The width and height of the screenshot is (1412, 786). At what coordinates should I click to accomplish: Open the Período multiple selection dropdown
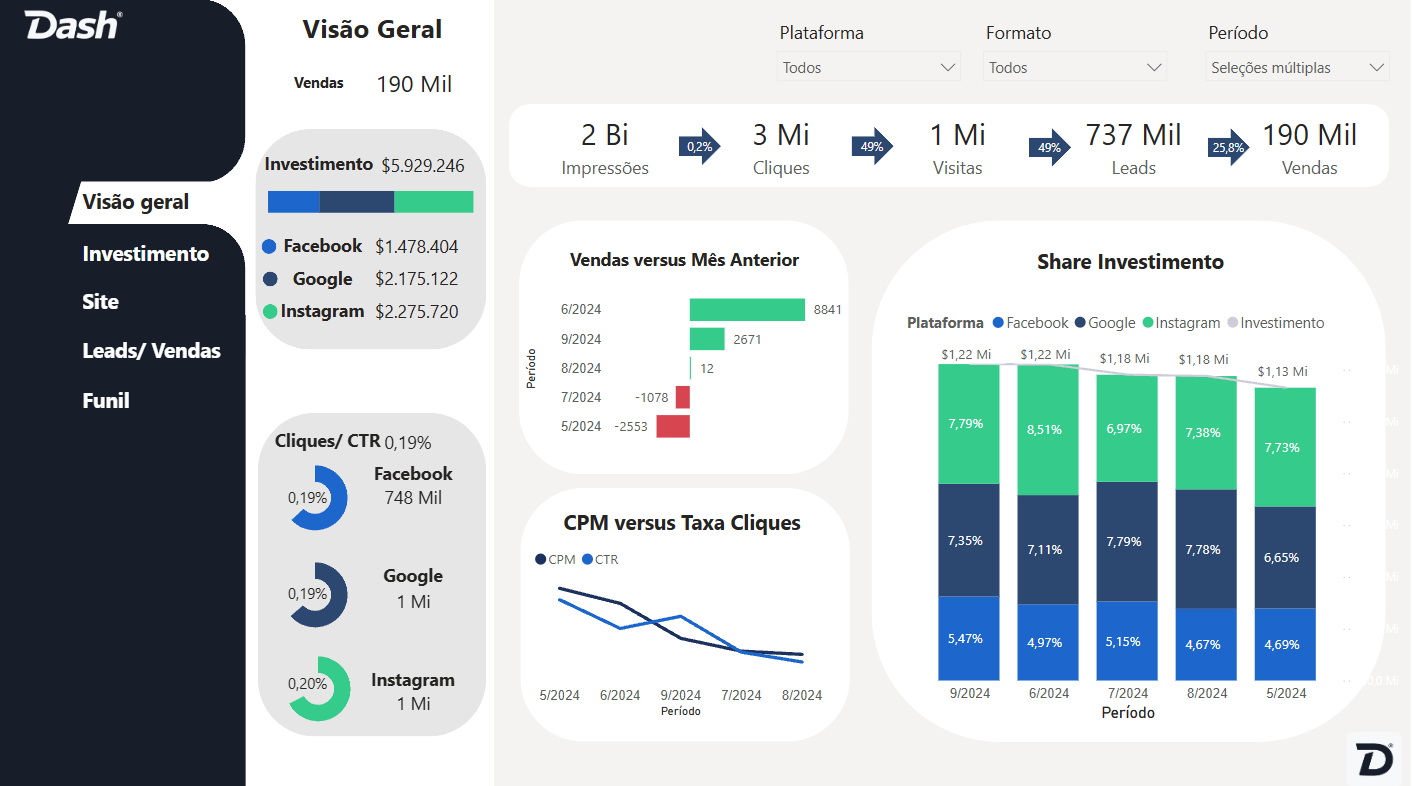[1297, 68]
